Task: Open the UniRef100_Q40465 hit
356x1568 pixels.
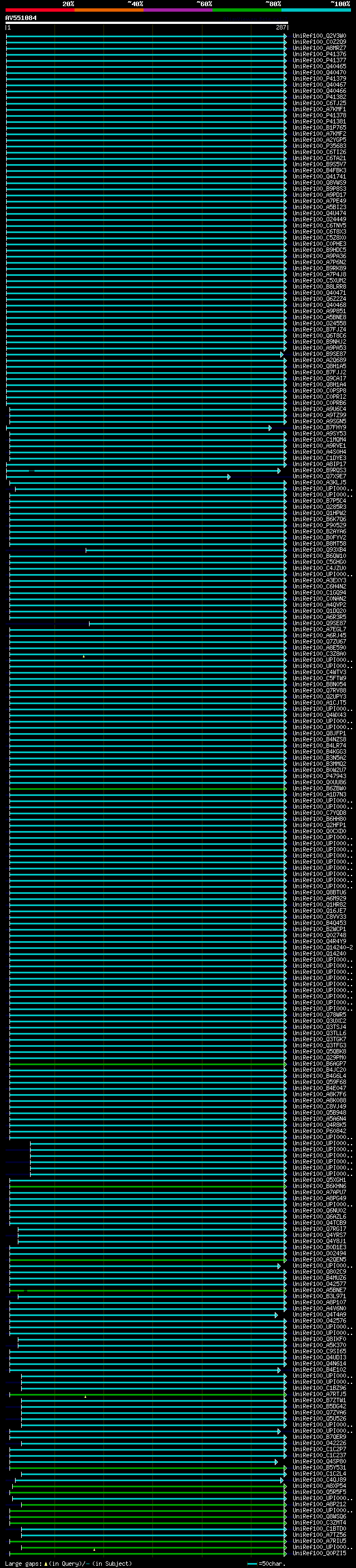Action: [x=319, y=66]
